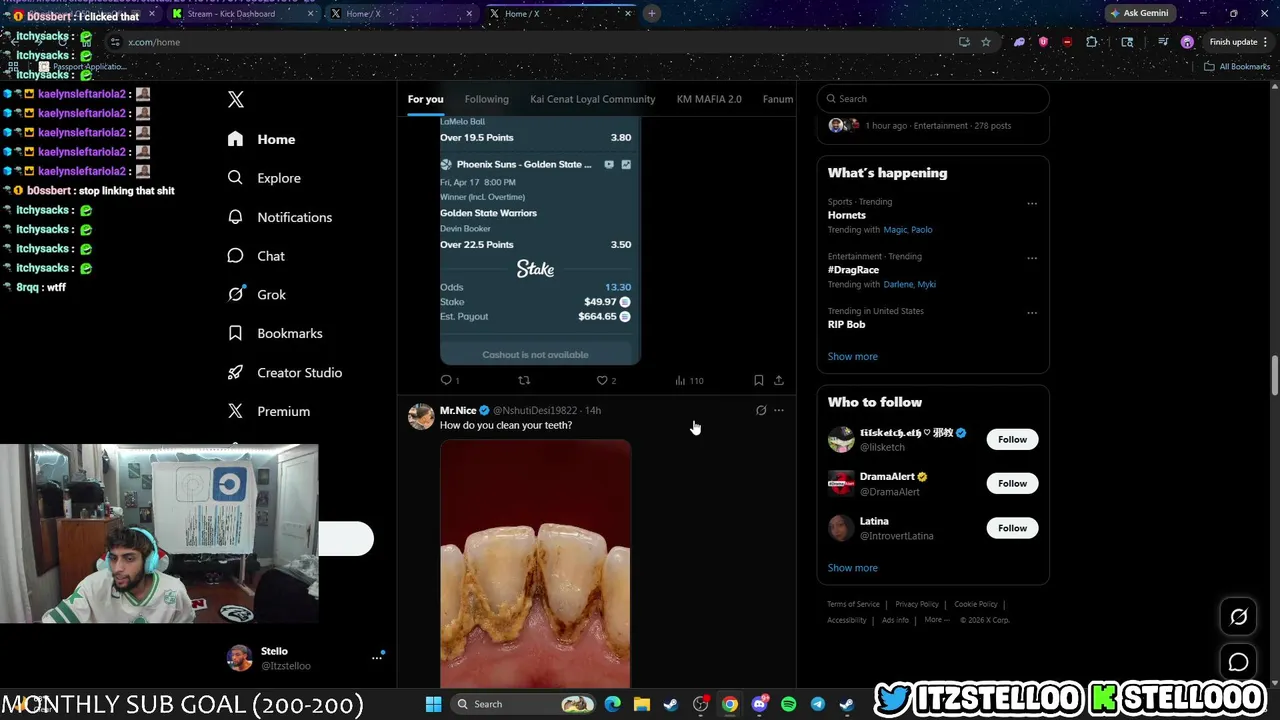Open more options for RIP Bob trend
The height and width of the screenshot is (720, 1280).
pos(1032,312)
